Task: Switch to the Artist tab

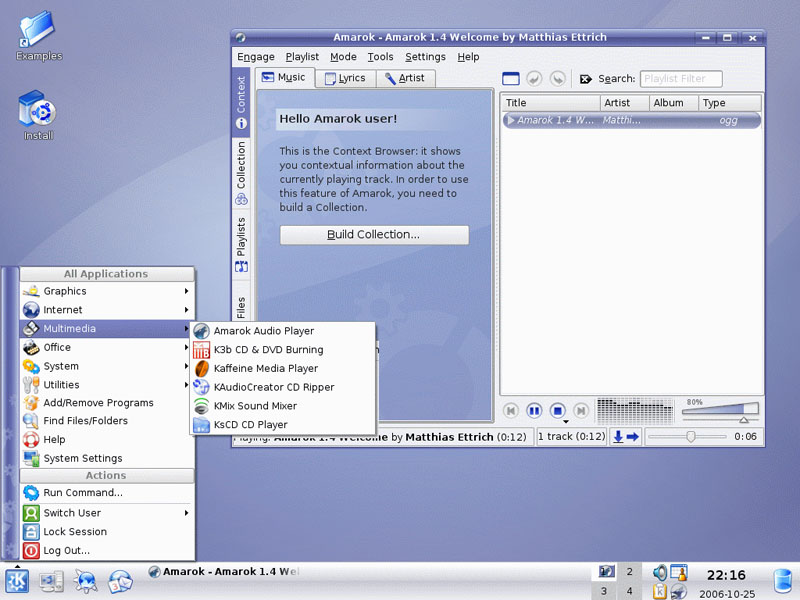Action: (x=405, y=78)
